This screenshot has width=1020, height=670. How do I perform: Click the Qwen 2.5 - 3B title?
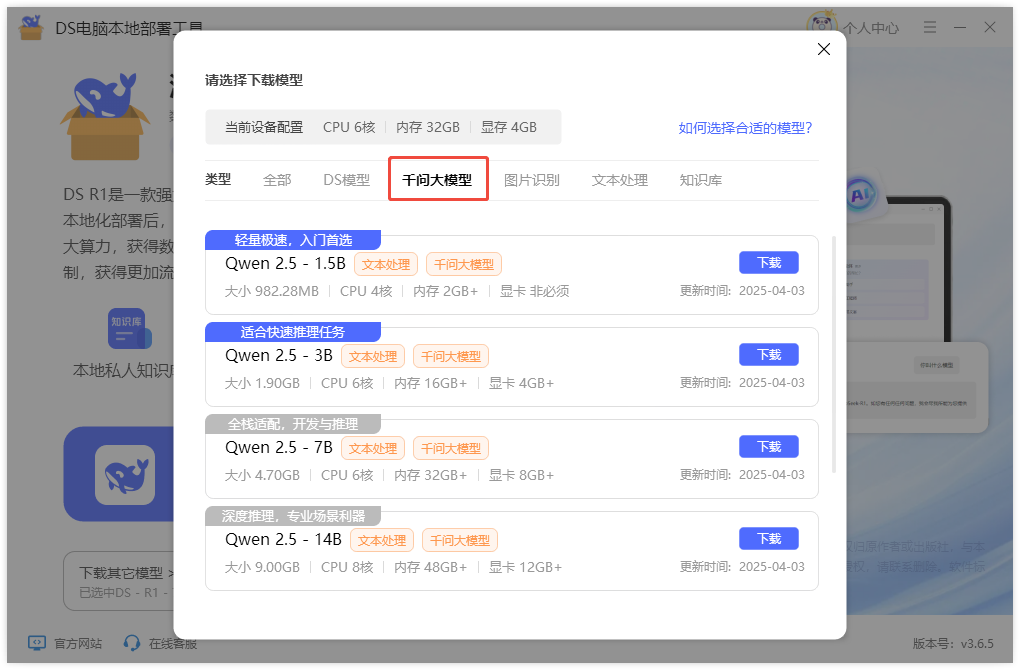coord(278,356)
